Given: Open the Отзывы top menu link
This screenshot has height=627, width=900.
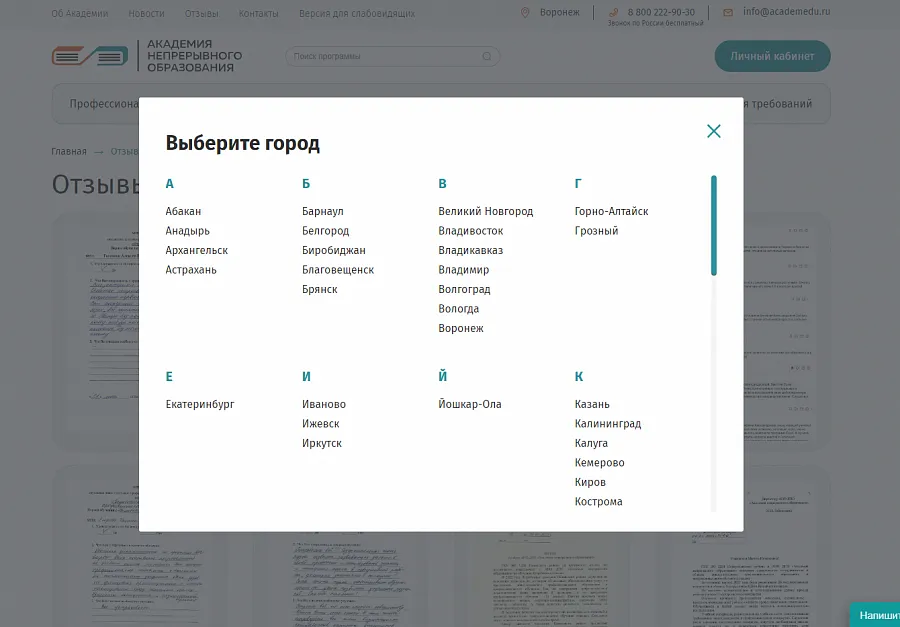Looking at the screenshot, I should [201, 13].
